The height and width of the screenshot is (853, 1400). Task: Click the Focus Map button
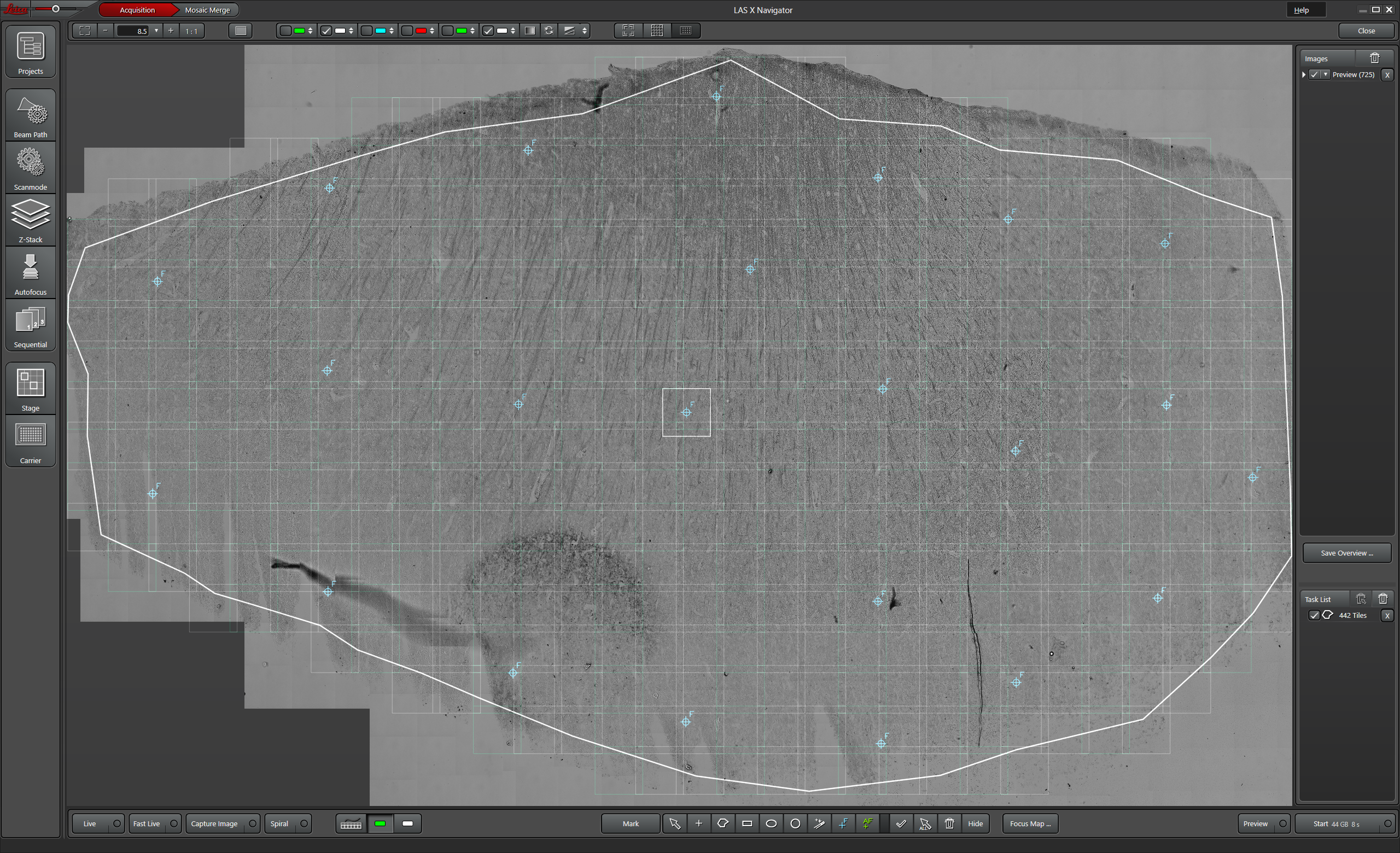1030,823
